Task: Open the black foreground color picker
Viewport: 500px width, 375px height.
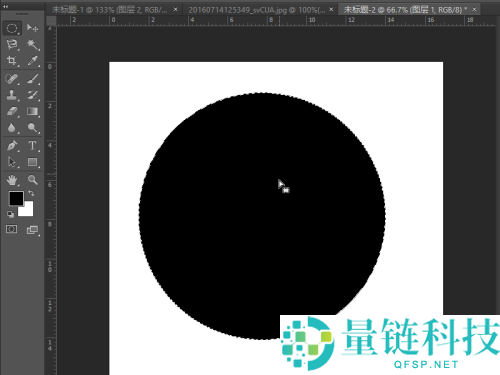Action: 15,198
